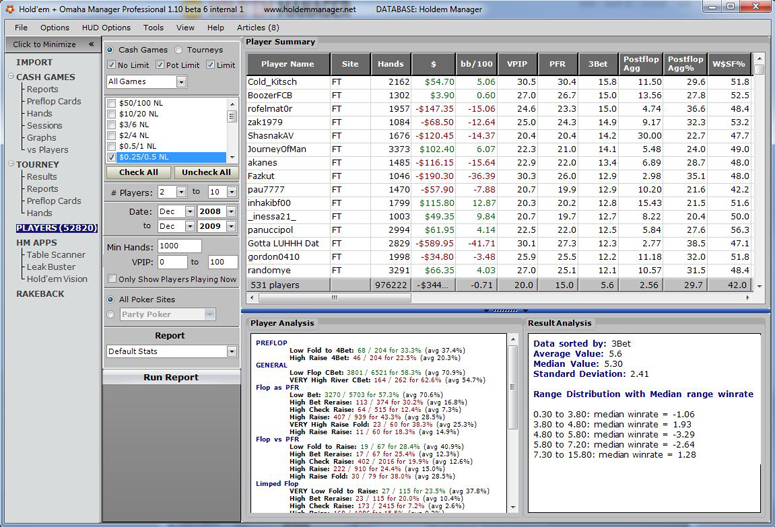Select PLAYERS (52820) in sidebar
Viewport: 775px width, 527px height.
[57, 228]
